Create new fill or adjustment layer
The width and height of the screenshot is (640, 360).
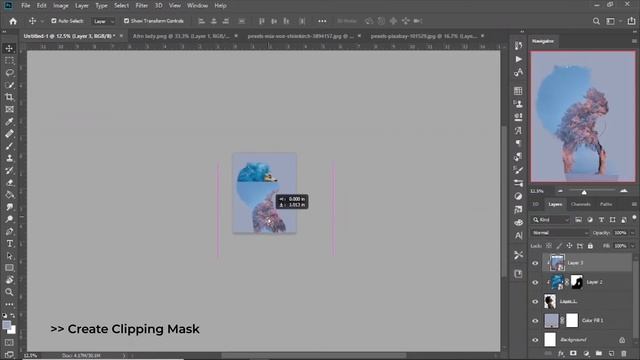tap(586, 353)
